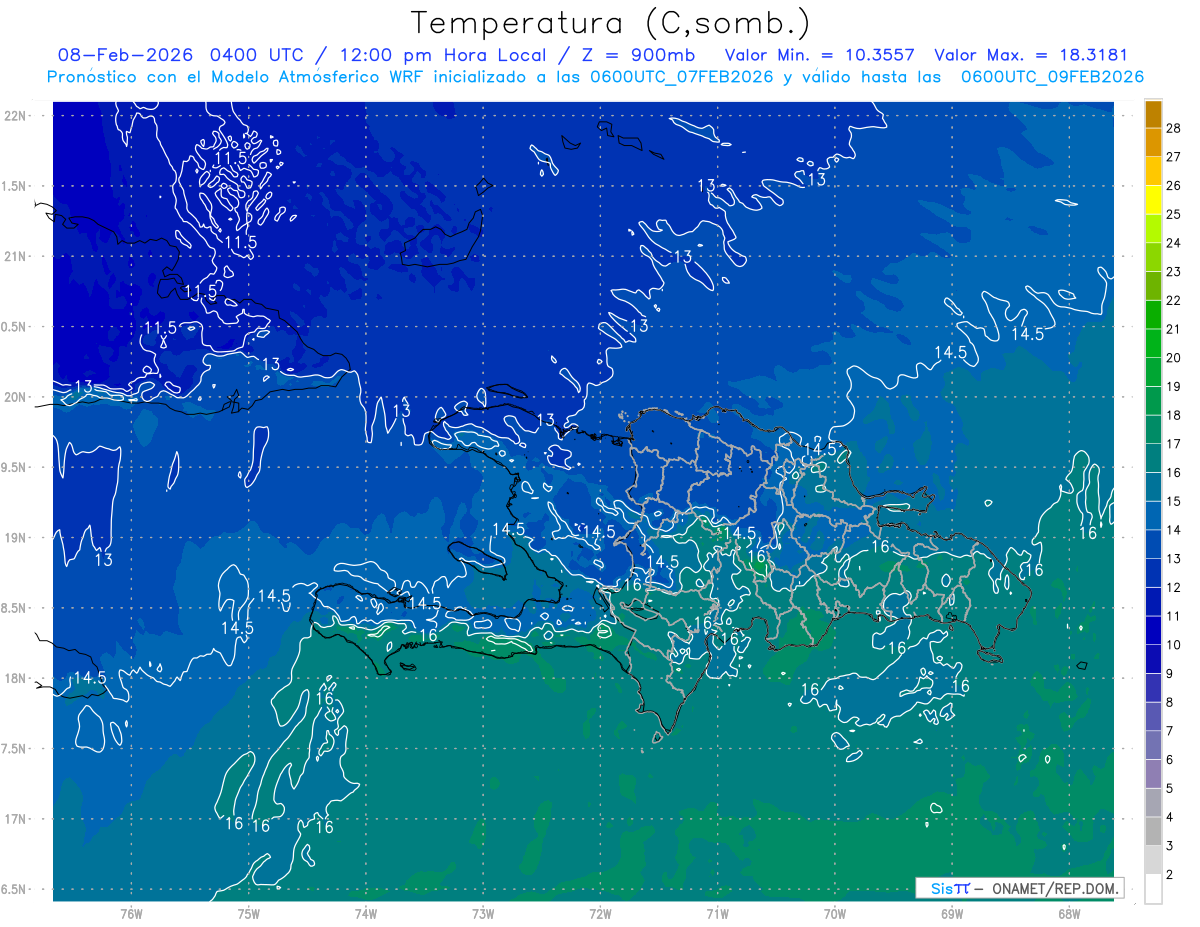Click the colorbar label 28
Image resolution: width=1200 pixels, height=927 pixels.
1174,127
